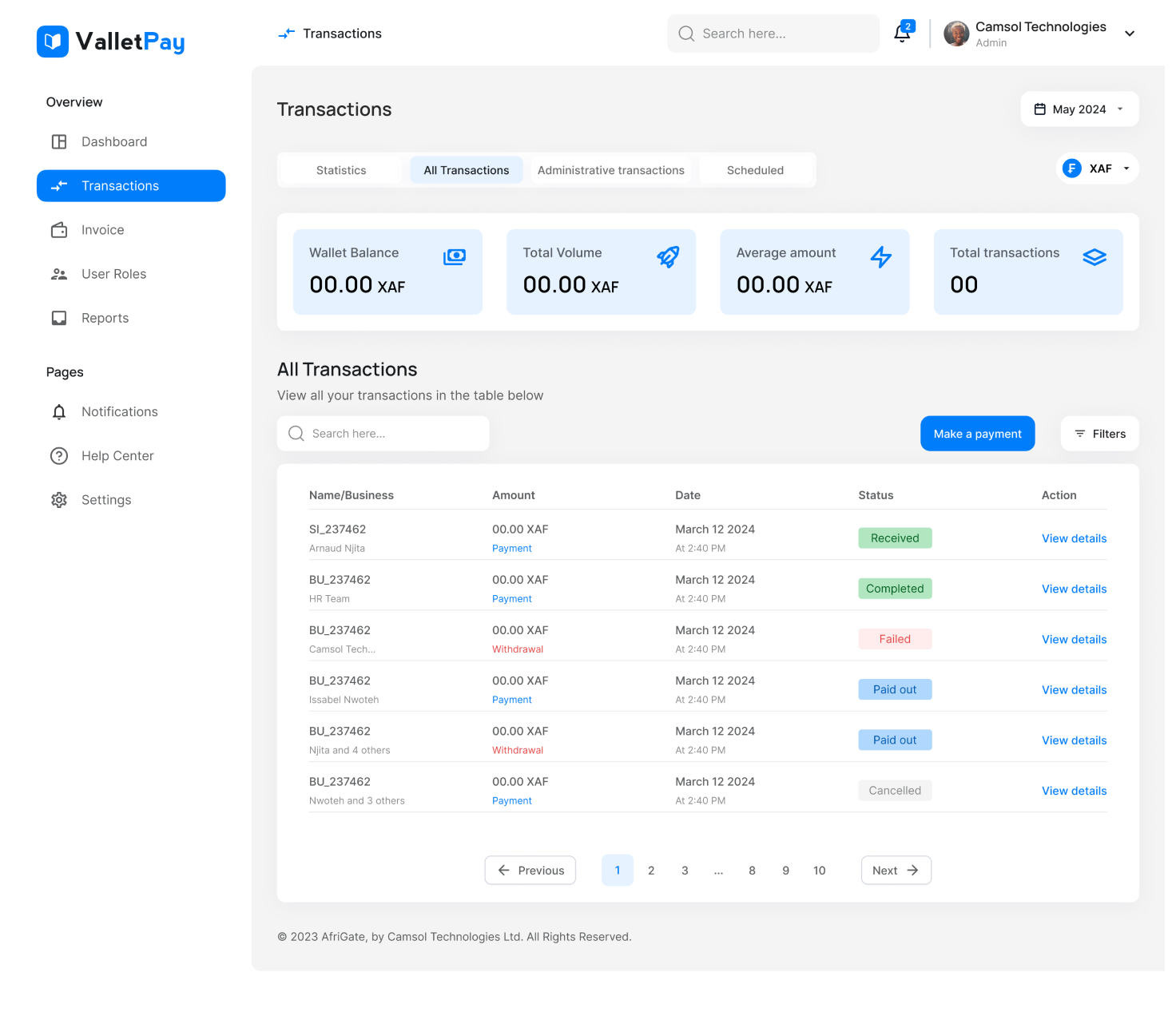This screenshot has height=1012, width=1176.
Task: Open the Help Center question mark icon
Action: point(59,455)
